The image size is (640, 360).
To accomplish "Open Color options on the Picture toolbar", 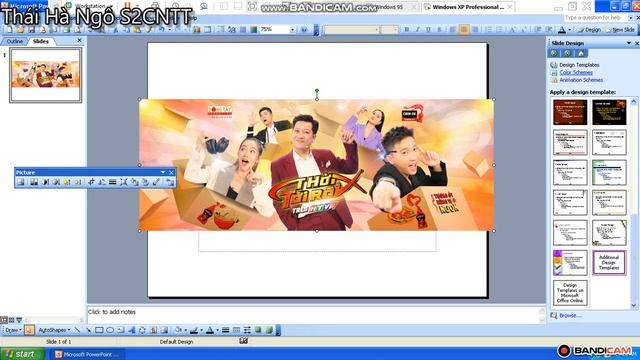I will pyautogui.click(x=34, y=182).
